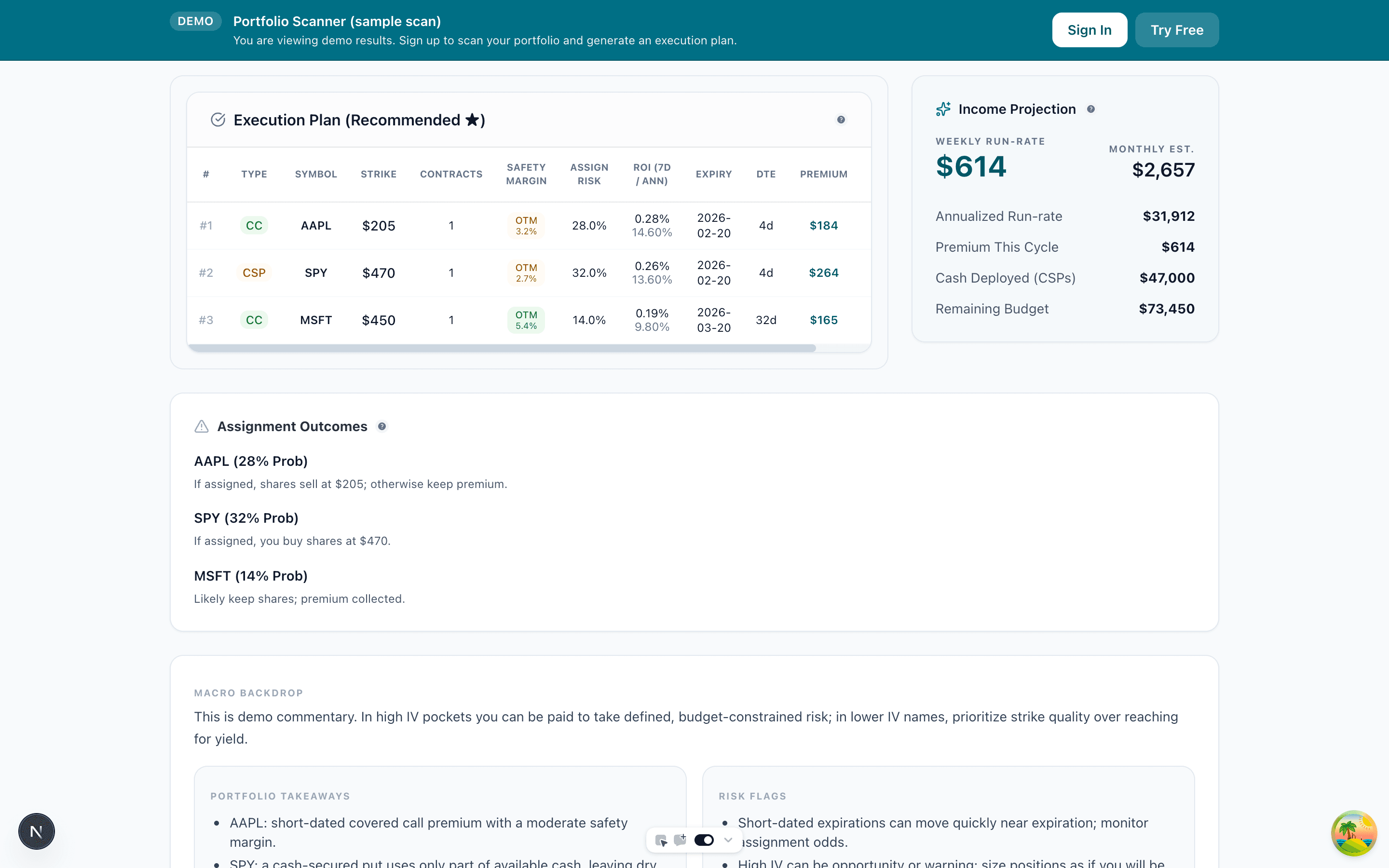Open the $264 SPY premium link

(823, 272)
